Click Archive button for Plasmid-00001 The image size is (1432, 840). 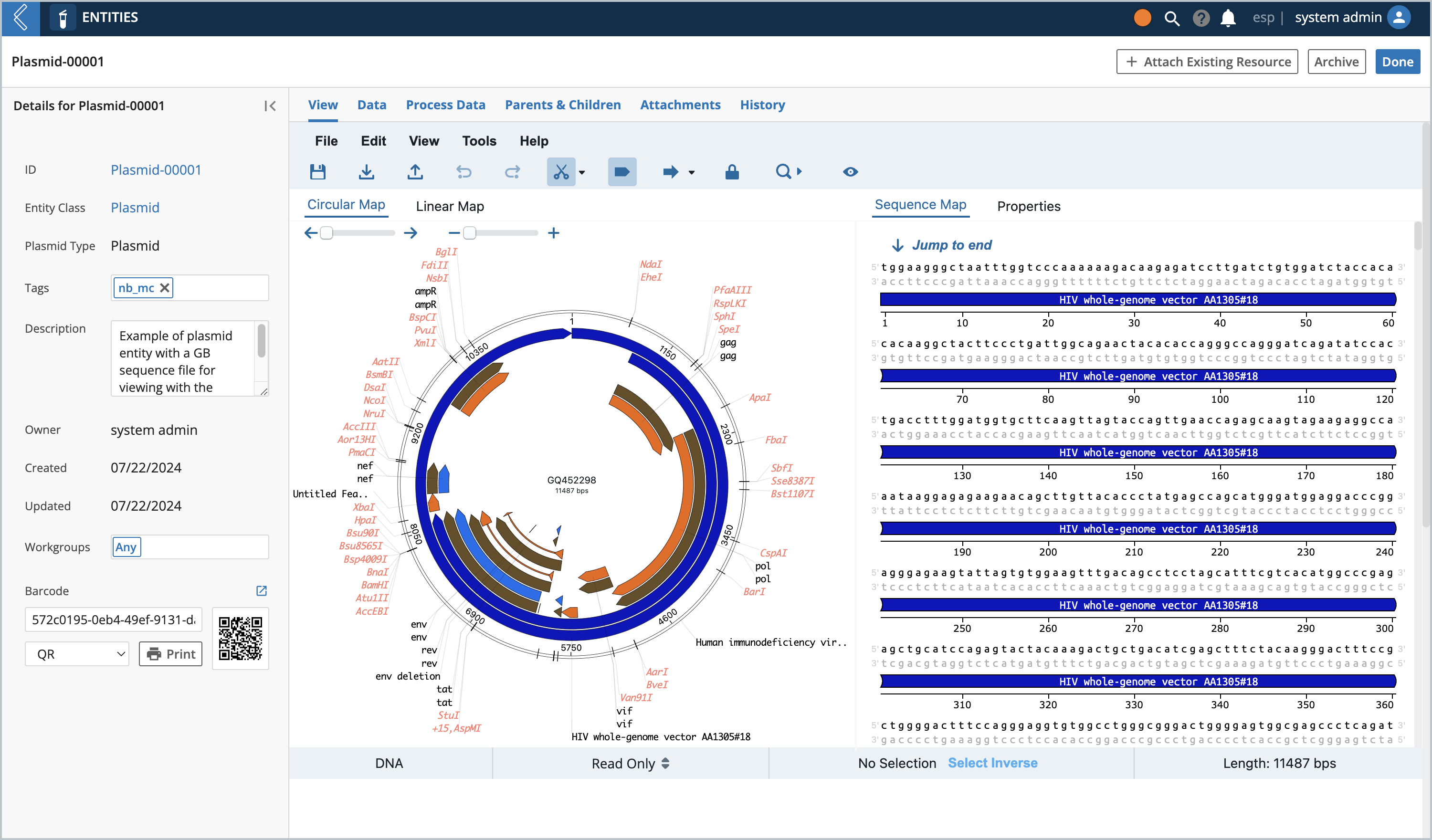[1338, 61]
